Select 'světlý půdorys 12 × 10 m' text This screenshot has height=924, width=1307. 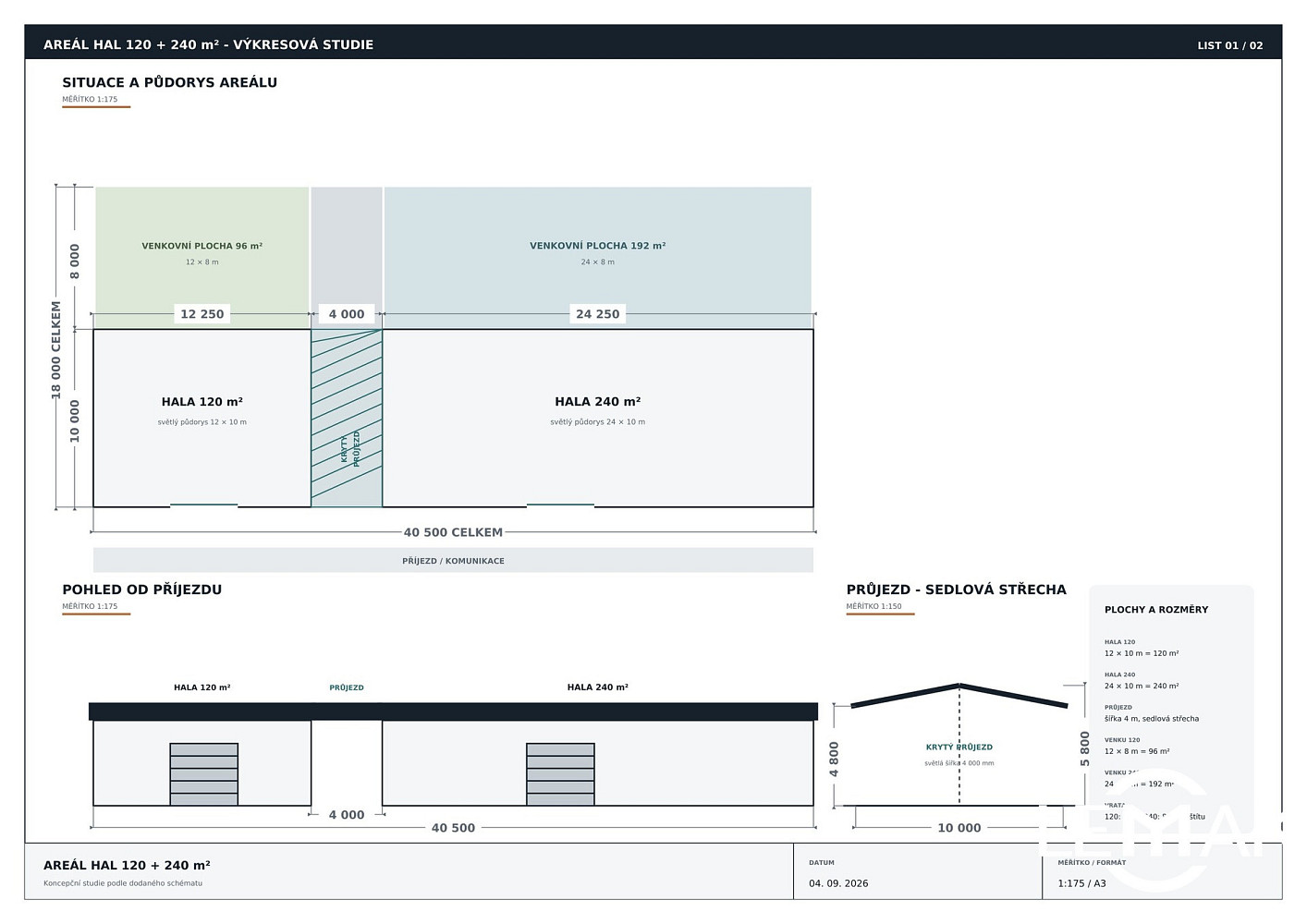pyautogui.click(x=202, y=422)
